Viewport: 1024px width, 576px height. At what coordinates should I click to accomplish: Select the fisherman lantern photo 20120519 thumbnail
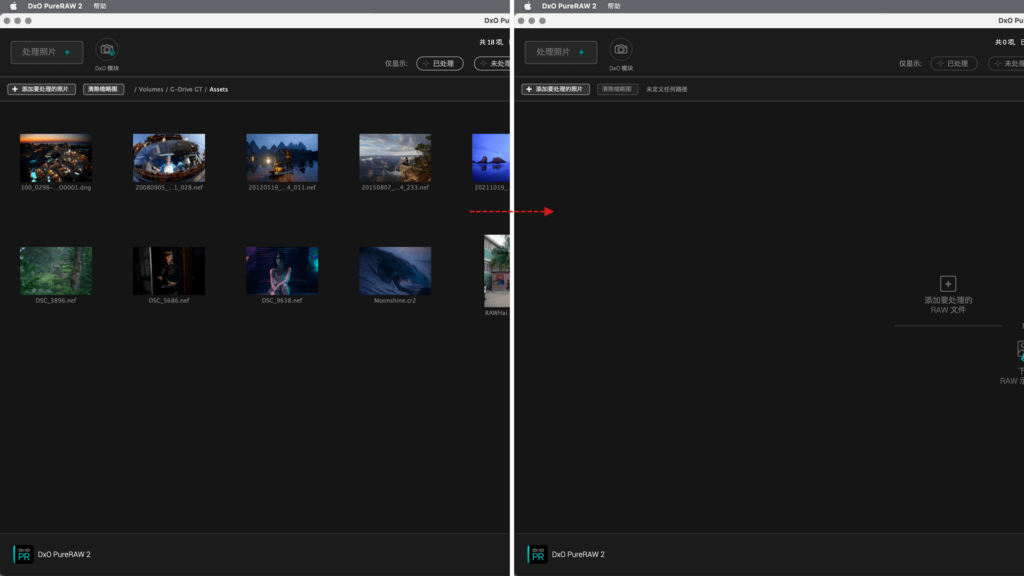(x=281, y=158)
